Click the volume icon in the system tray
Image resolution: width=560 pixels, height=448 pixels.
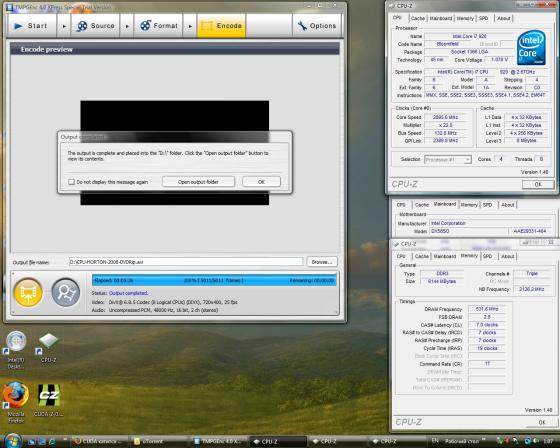535,442
